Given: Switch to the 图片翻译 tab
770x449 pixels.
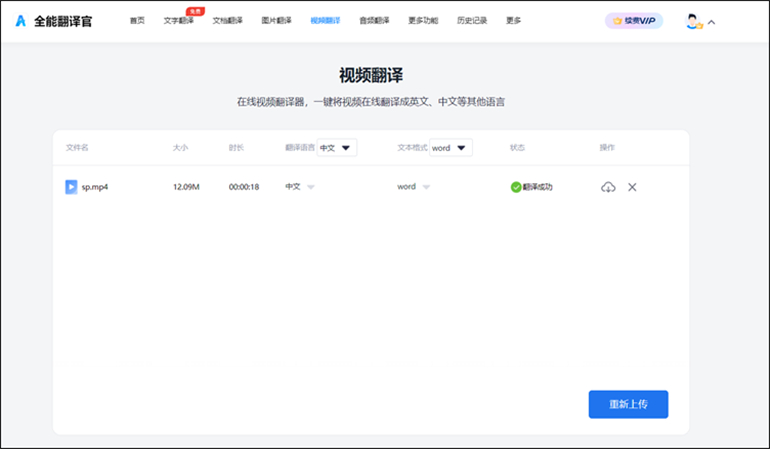Looking at the screenshot, I should pyautogui.click(x=276, y=21).
